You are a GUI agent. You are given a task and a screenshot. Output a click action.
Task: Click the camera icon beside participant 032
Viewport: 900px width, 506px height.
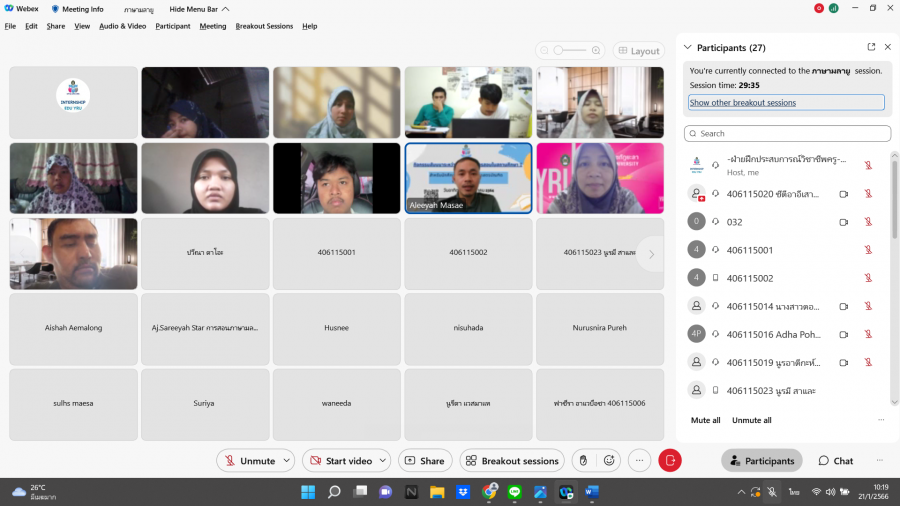[x=843, y=222]
